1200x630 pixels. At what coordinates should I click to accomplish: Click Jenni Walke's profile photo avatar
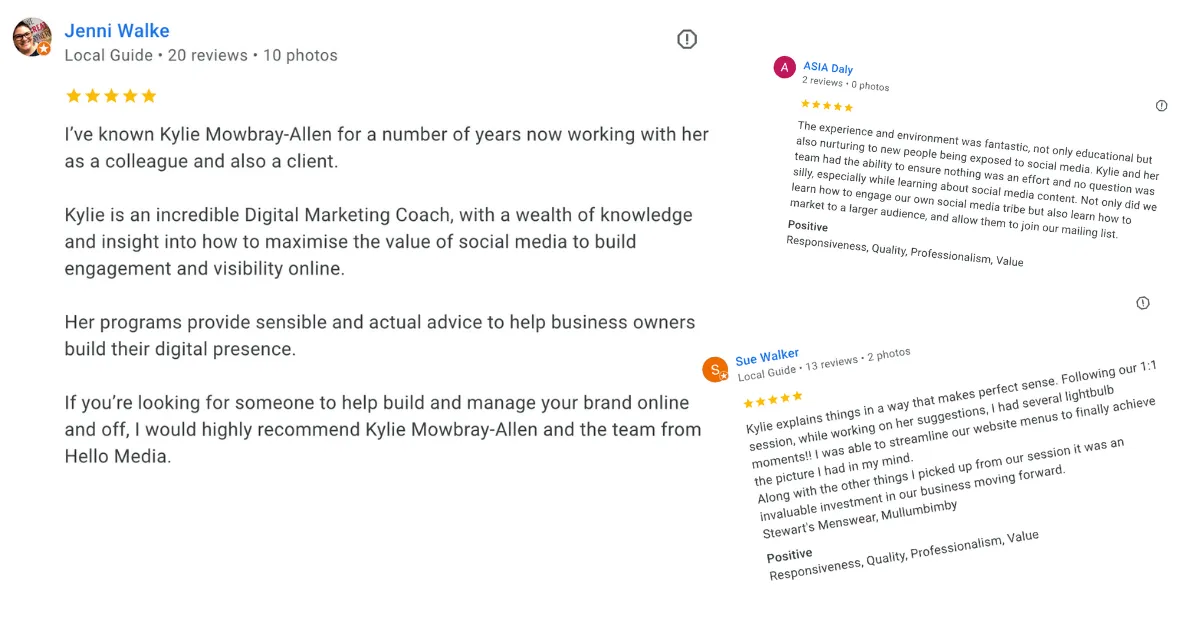pos(32,37)
